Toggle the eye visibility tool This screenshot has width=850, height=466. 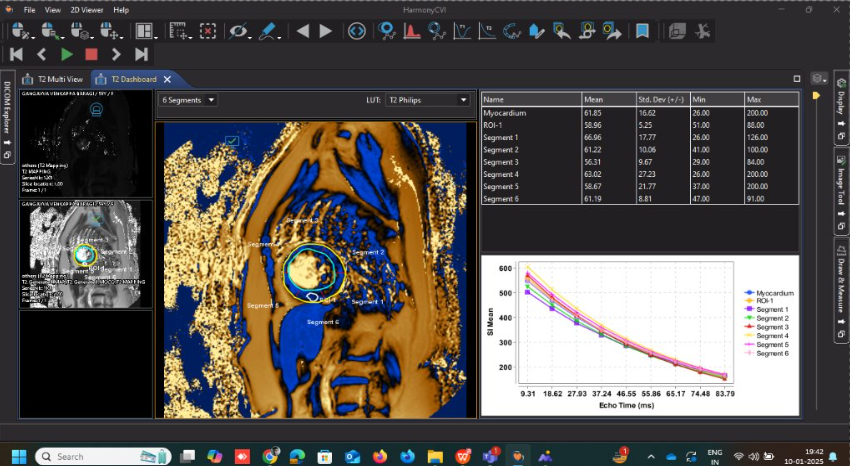238,31
